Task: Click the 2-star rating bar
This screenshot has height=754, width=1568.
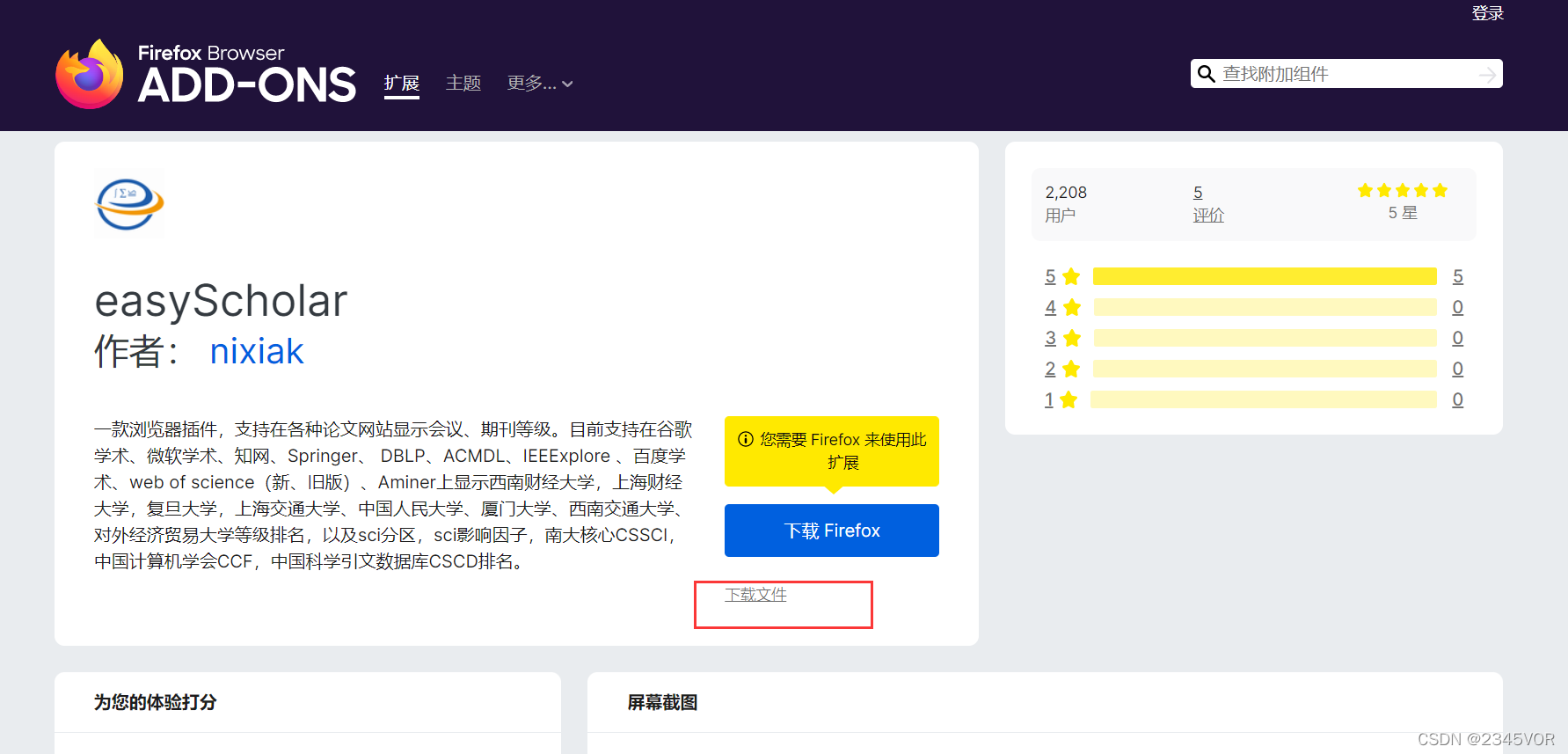Action: tap(1265, 369)
